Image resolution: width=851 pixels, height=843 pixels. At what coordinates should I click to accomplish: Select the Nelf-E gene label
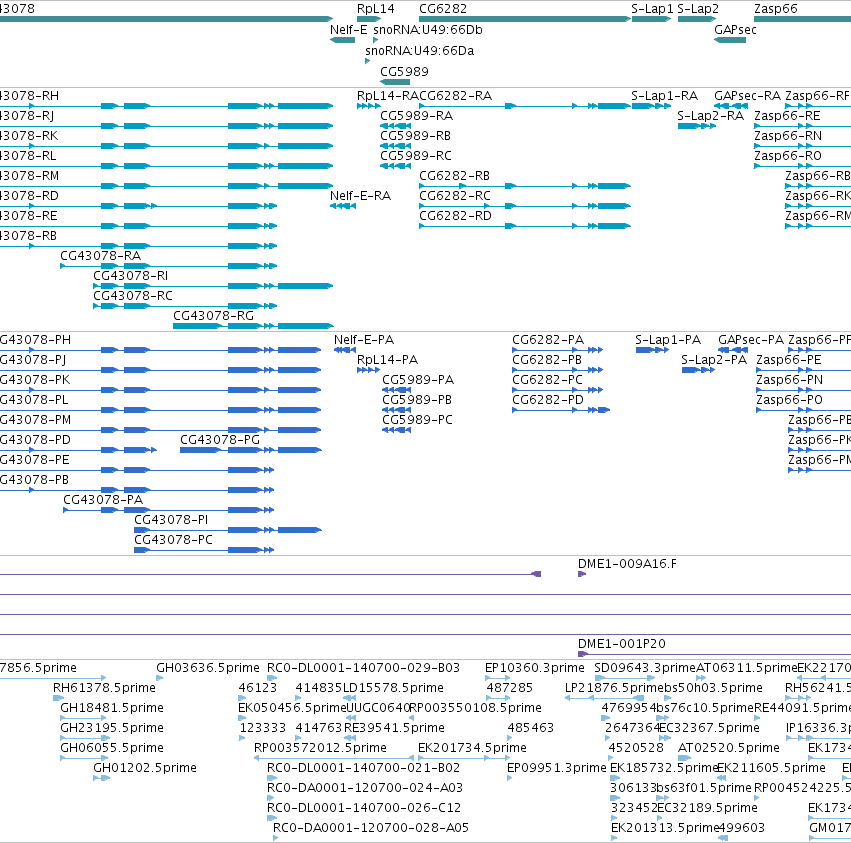click(348, 30)
